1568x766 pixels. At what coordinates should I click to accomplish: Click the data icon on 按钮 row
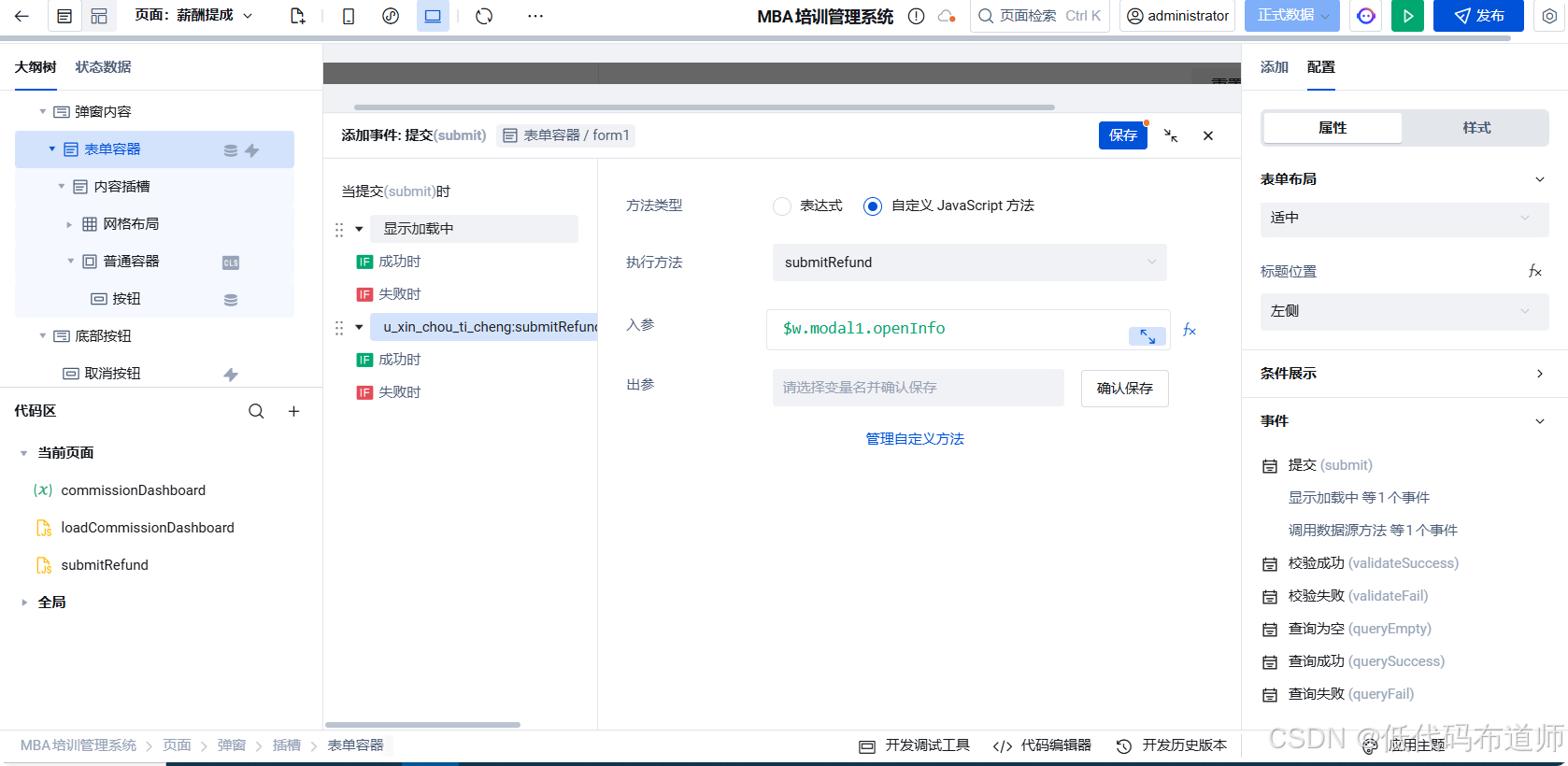click(231, 300)
